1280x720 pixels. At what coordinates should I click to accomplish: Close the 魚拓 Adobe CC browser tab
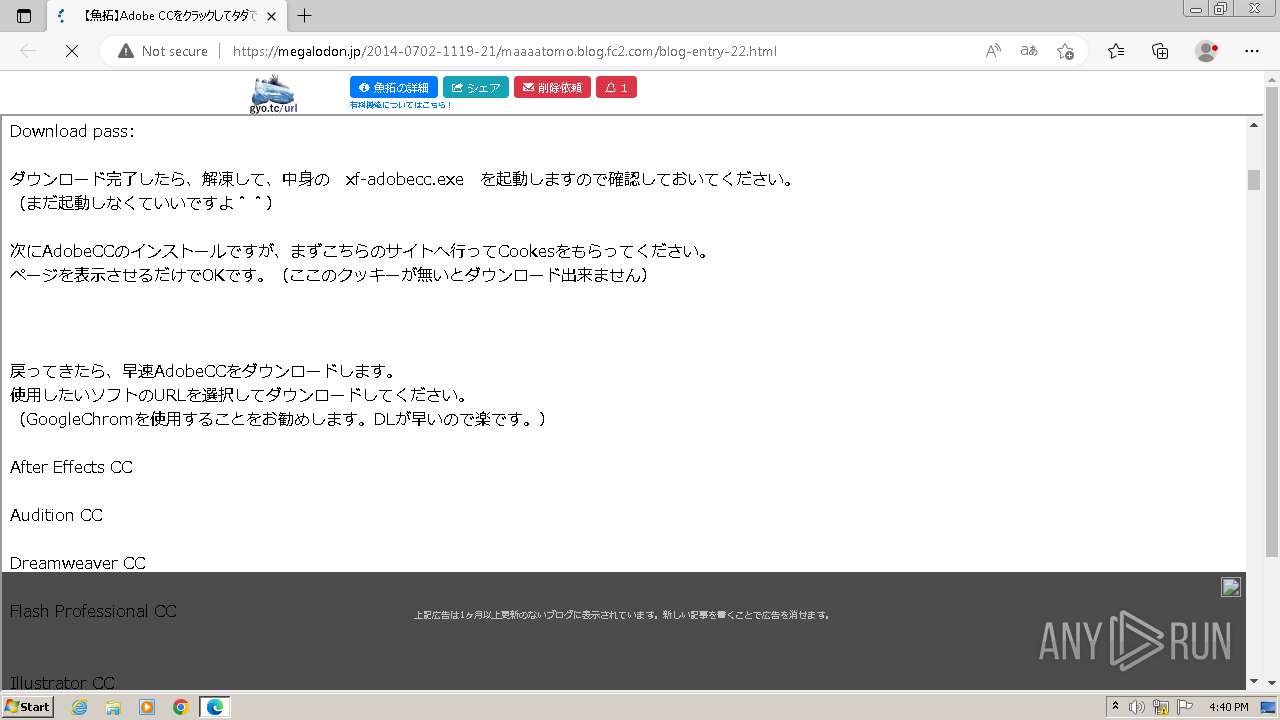[x=271, y=16]
